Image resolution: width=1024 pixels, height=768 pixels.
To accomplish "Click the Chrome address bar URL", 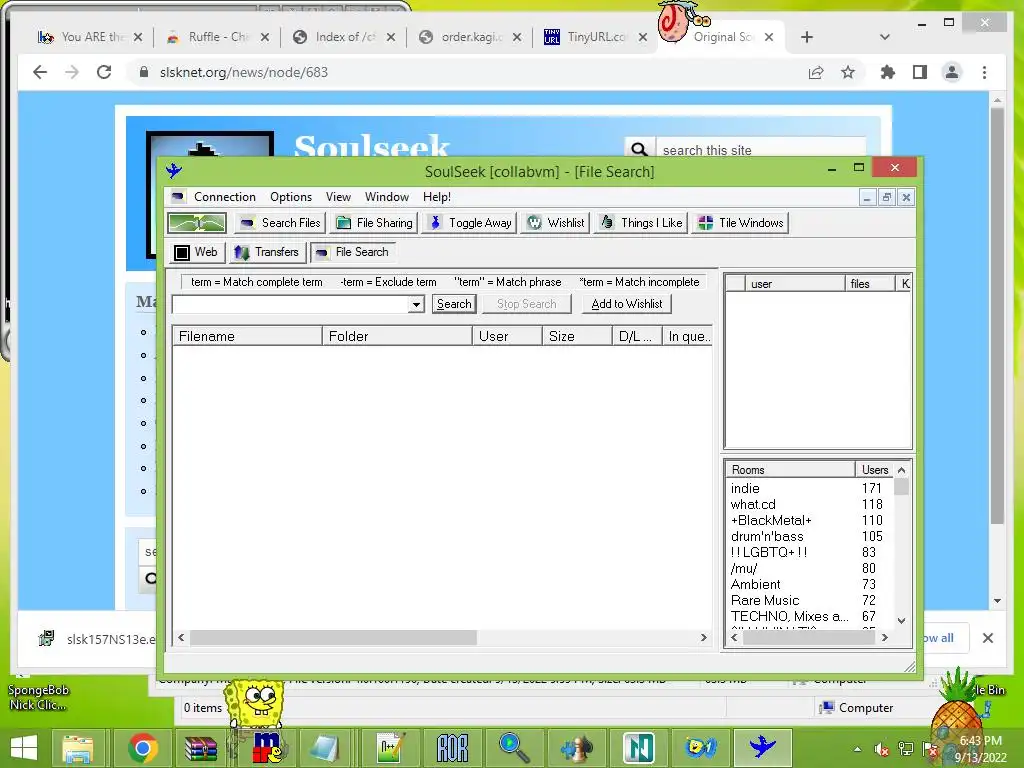I will [244, 72].
